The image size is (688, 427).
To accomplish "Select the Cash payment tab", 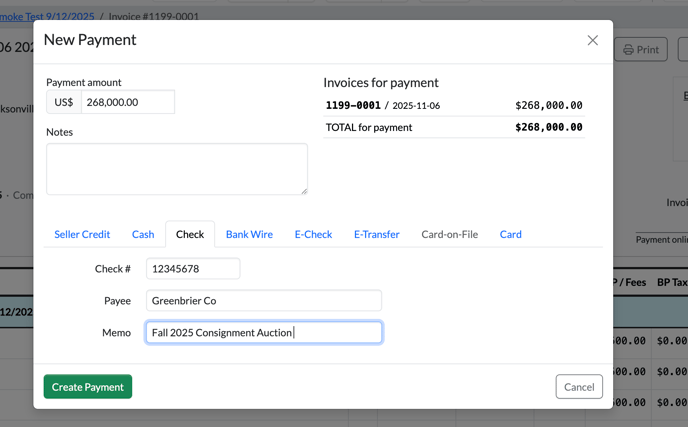I will point(143,234).
